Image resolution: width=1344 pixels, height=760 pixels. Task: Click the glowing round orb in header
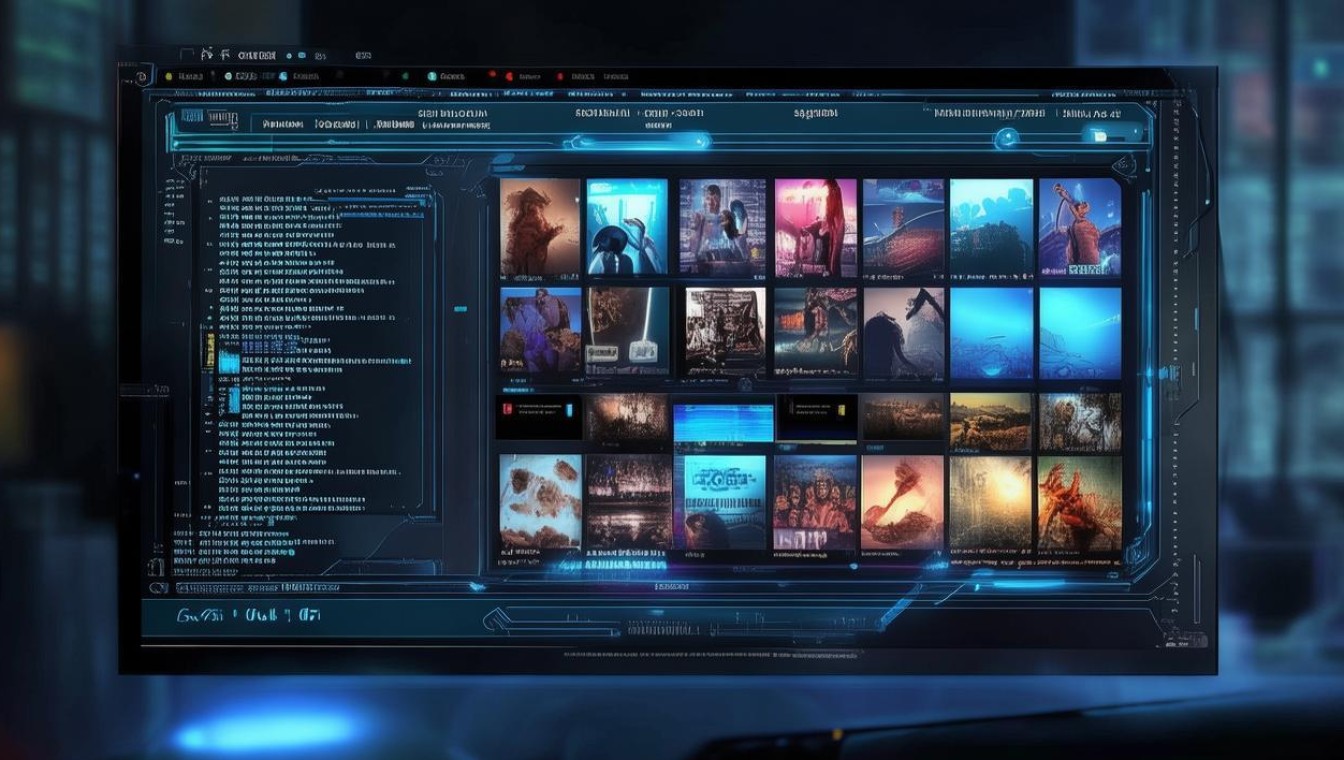pyautogui.click(x=1008, y=138)
